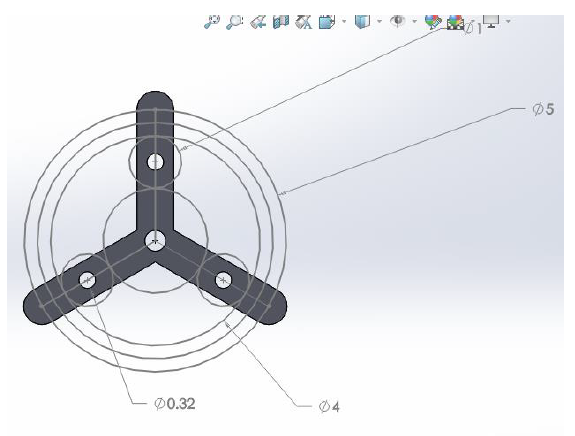The width and height of the screenshot is (575, 436).
Task: Select the Ø1 diameter dimension
Action: pyautogui.click(x=473, y=28)
